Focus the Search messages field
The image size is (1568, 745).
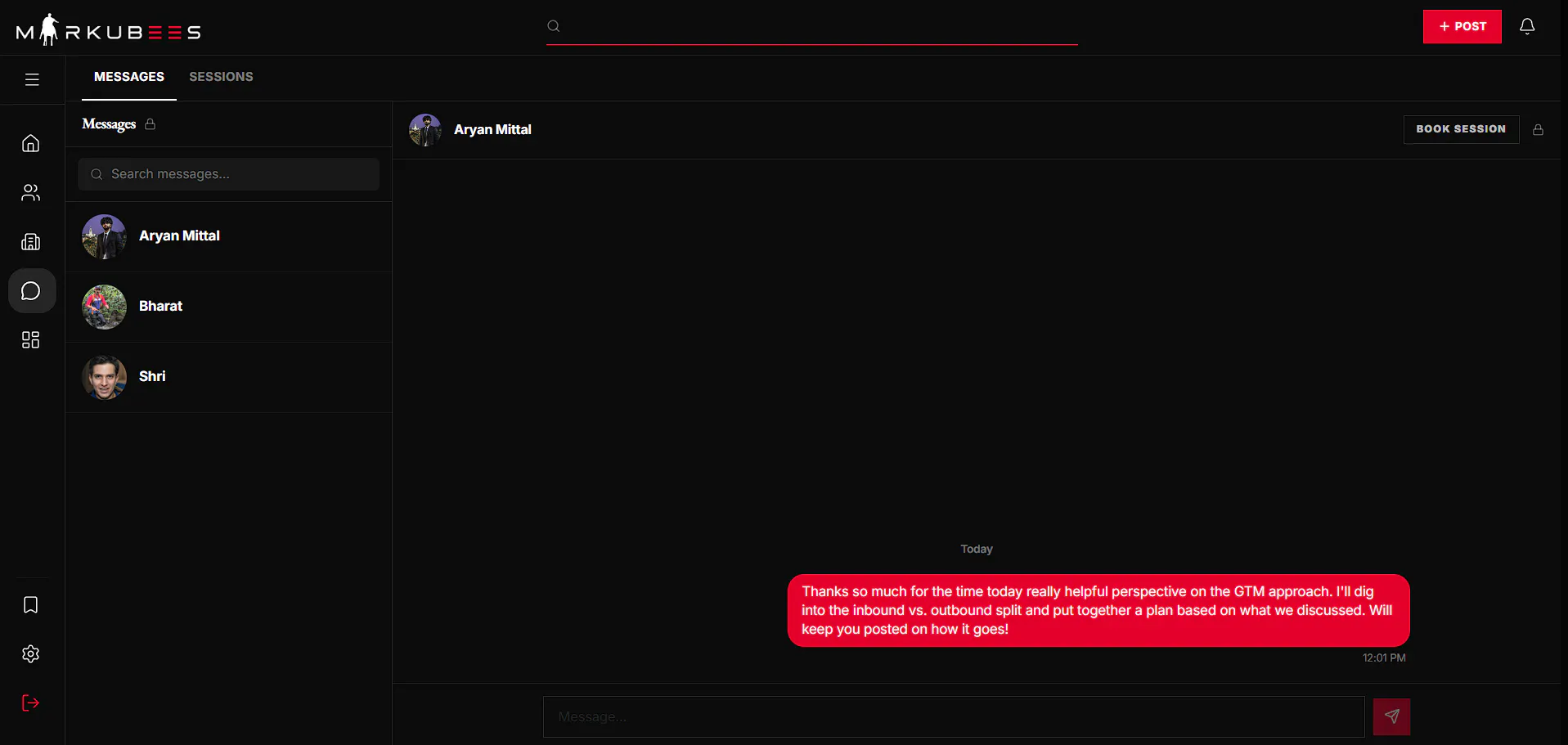[228, 174]
